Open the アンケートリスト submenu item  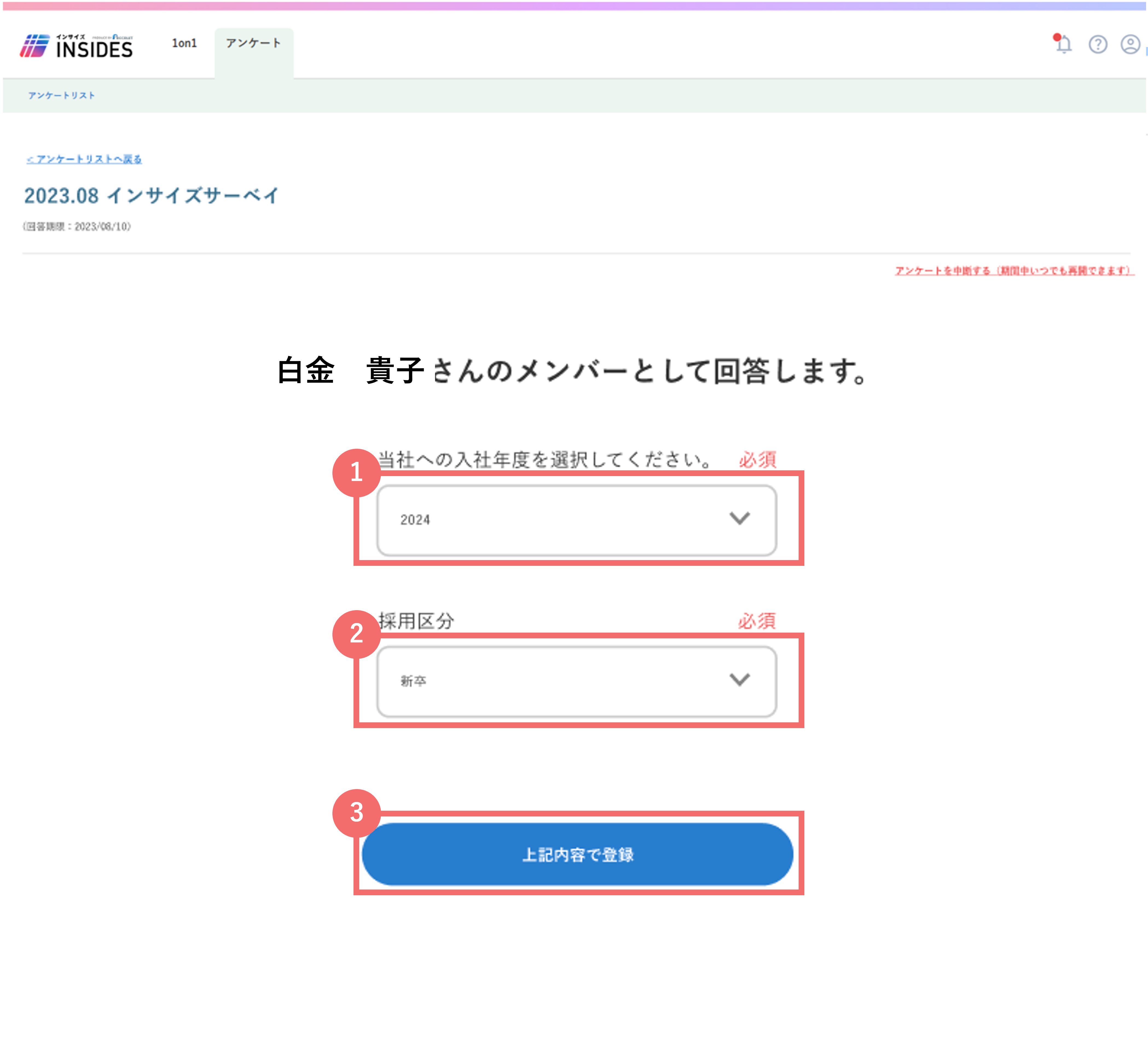click(62, 95)
